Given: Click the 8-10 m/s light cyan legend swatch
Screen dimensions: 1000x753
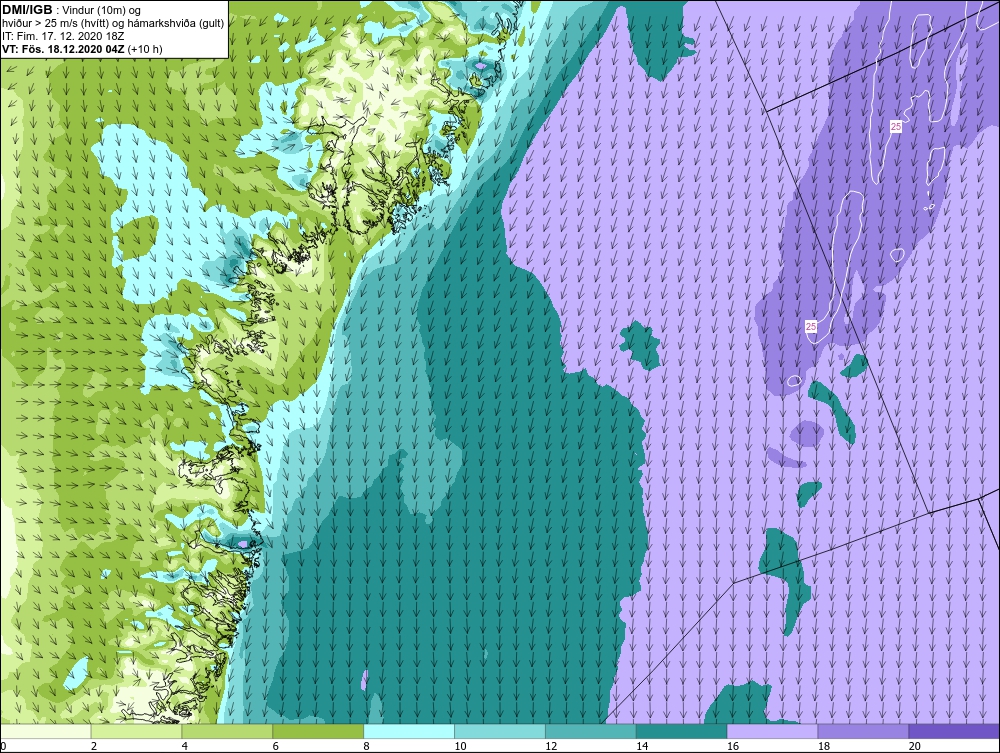Looking at the screenshot, I should [x=409, y=731].
